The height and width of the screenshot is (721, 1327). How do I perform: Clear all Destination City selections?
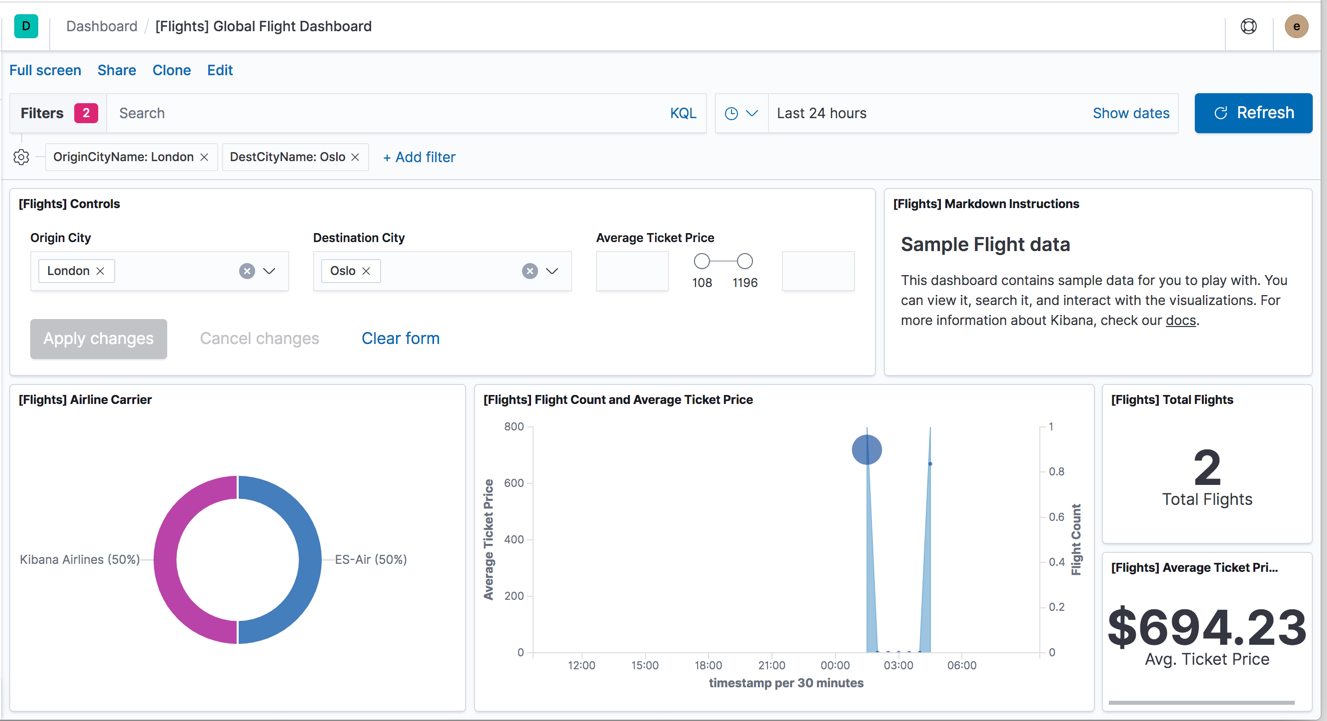[x=530, y=271]
